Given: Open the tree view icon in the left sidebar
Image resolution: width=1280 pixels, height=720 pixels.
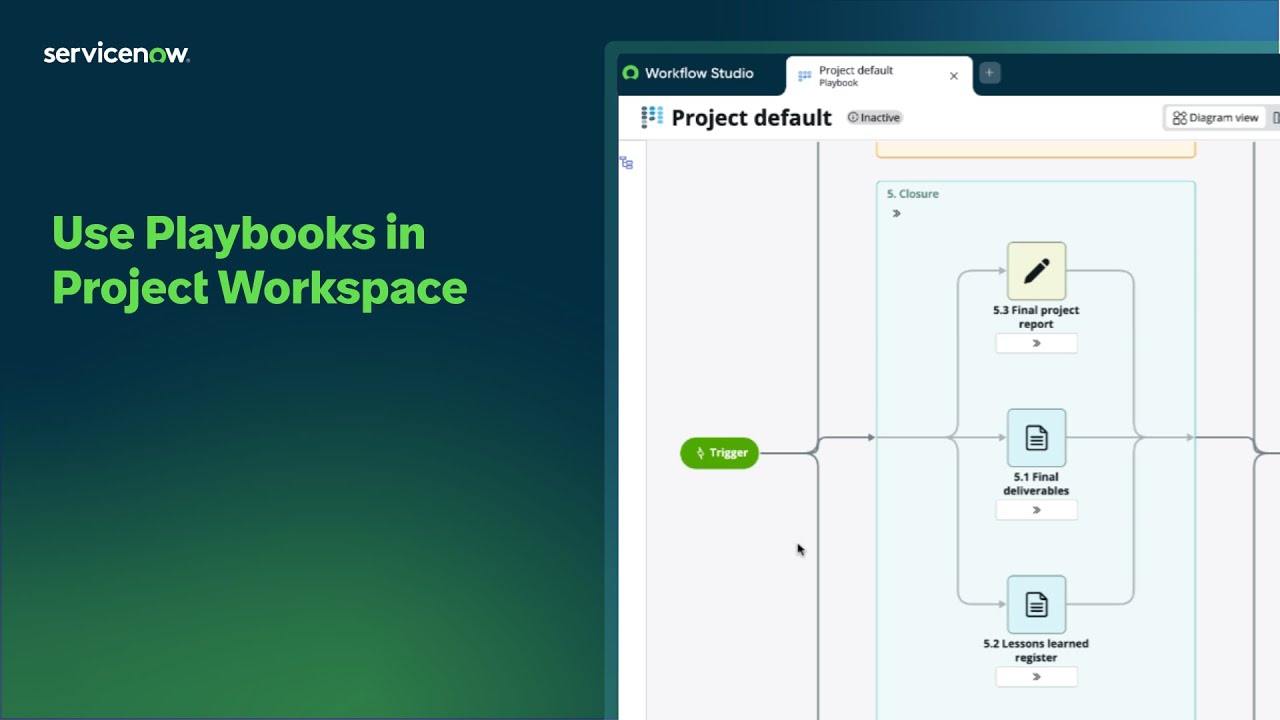Looking at the screenshot, I should (x=626, y=162).
